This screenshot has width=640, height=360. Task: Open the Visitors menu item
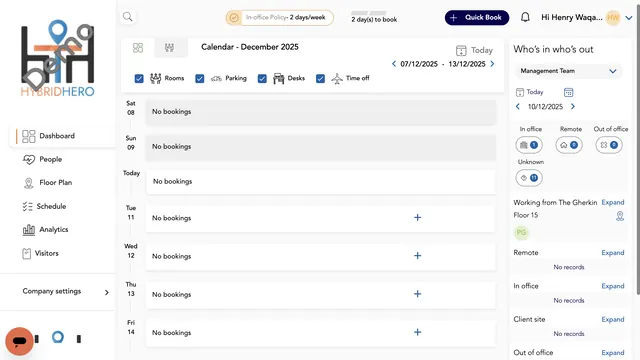tap(40, 253)
